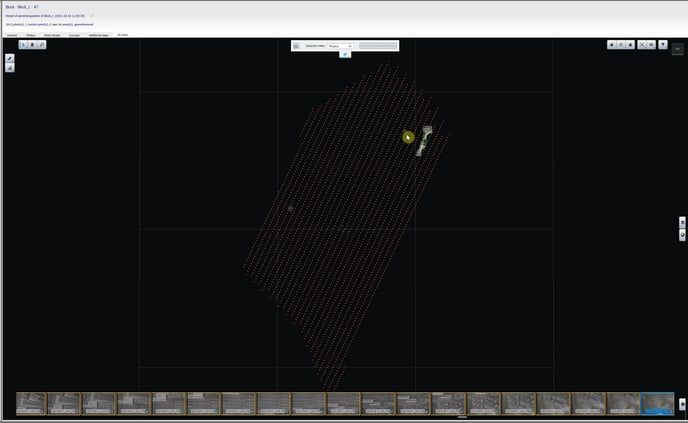Open the Surveys tab
Image resolution: width=688 pixels, height=423 pixels.
pyautogui.click(x=75, y=35)
